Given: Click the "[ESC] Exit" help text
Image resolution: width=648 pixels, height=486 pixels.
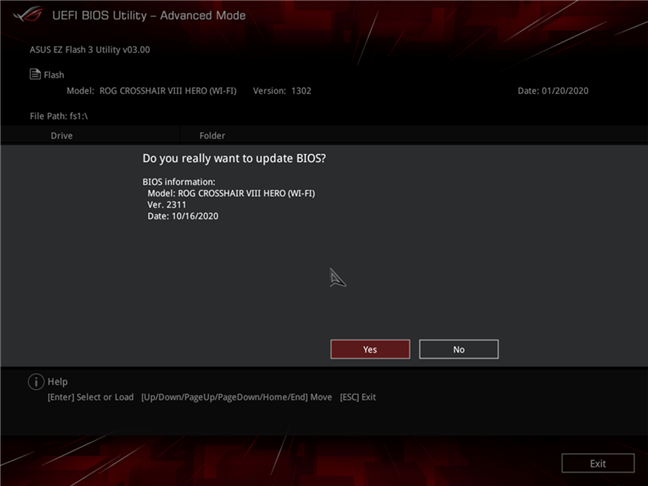Looking at the screenshot, I should tap(358, 397).
